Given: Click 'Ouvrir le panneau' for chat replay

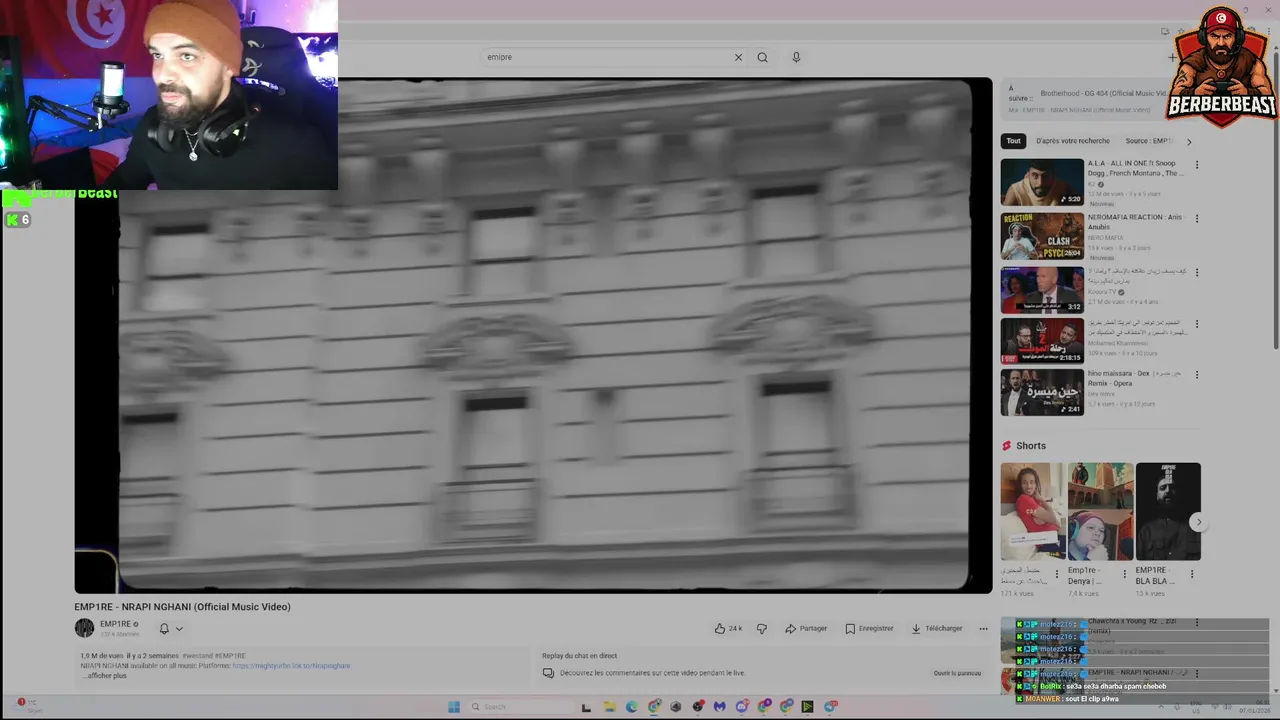Looking at the screenshot, I should click(957, 673).
